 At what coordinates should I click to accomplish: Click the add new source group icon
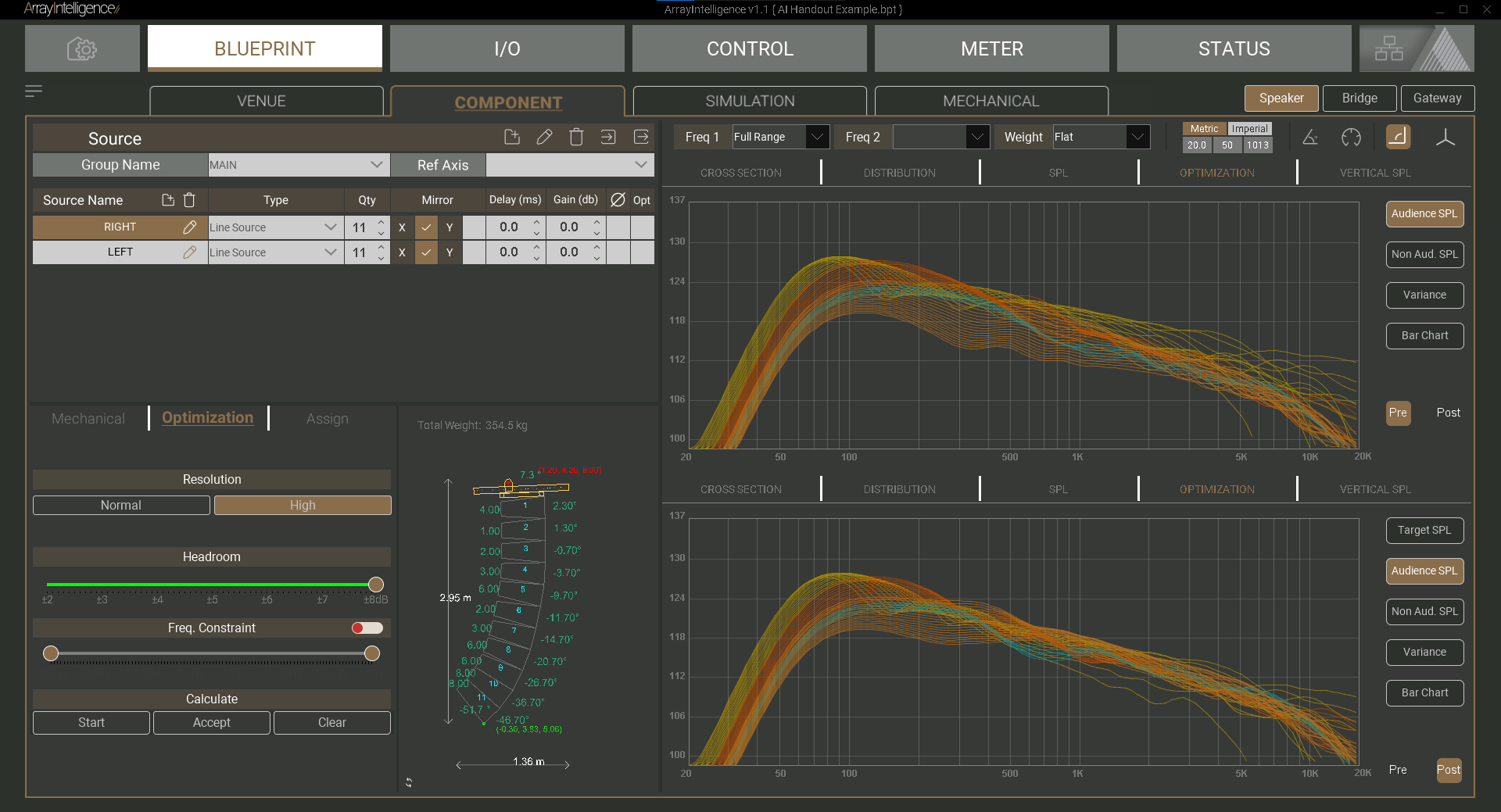[x=512, y=138]
